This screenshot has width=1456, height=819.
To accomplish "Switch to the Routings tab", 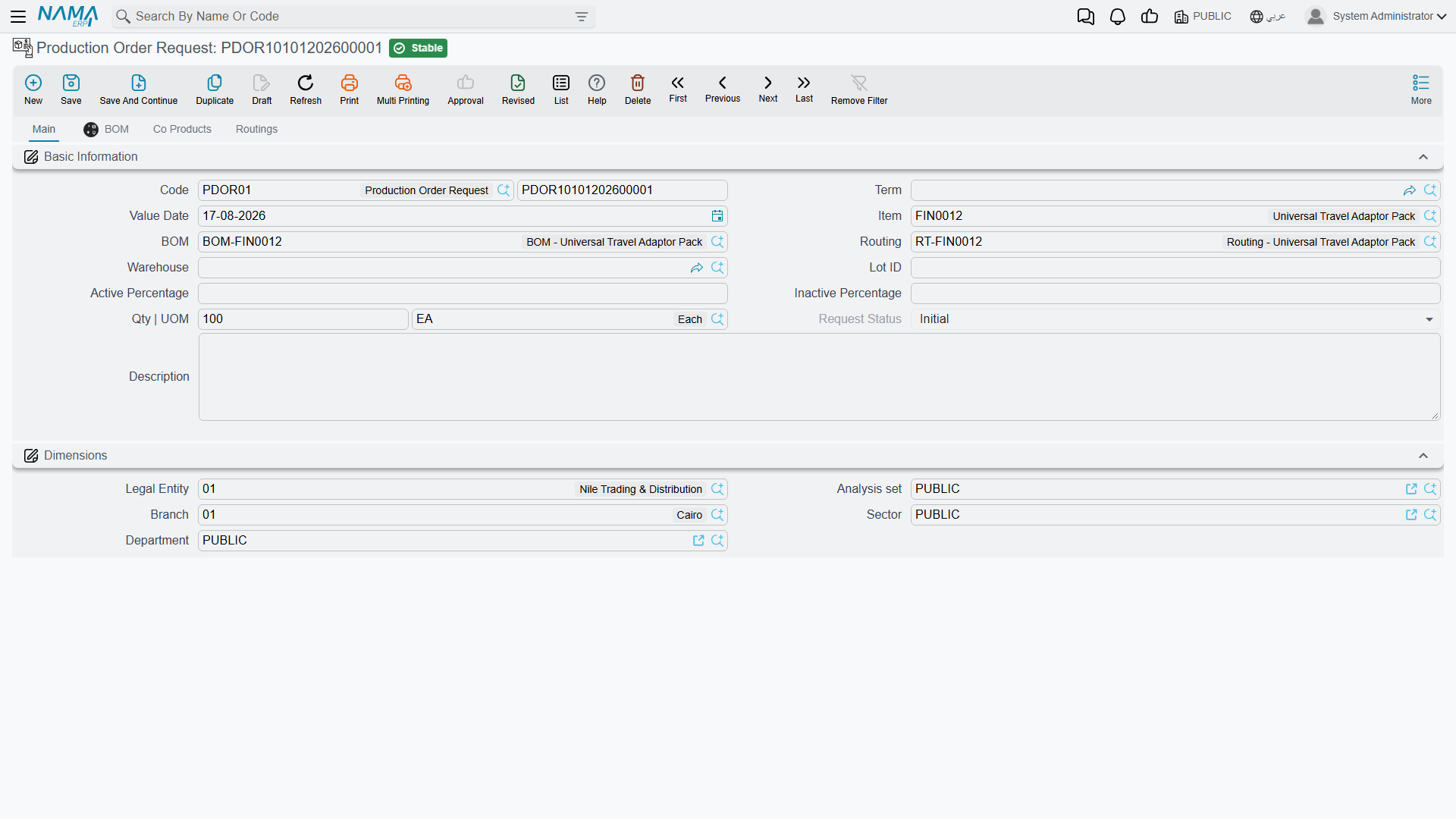I will (256, 129).
